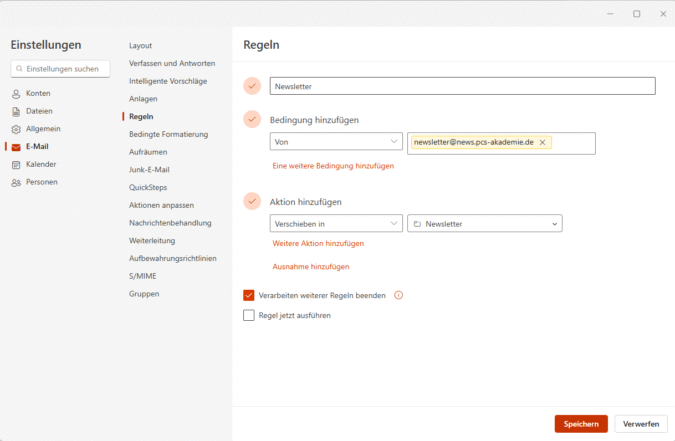Open Bedingte Formatierung settings
This screenshot has width=675, height=441.
pos(168,134)
